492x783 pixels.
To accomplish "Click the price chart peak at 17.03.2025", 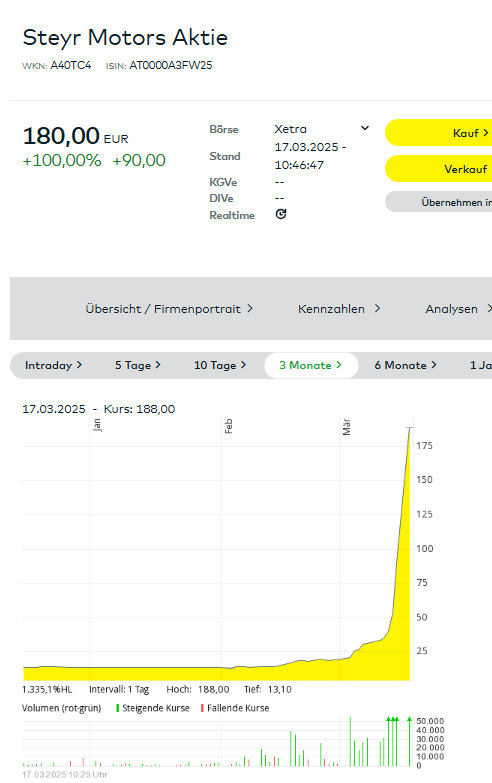I will coord(410,428).
